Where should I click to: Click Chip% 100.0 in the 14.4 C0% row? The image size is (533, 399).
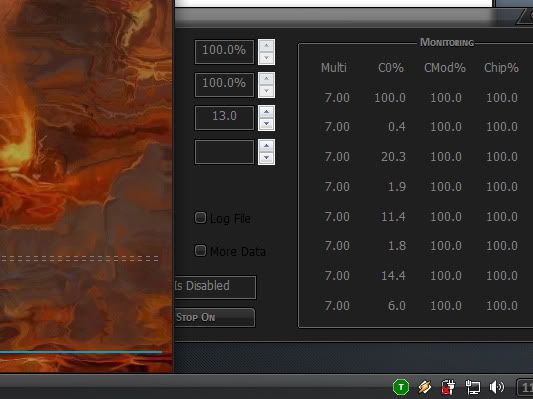[502, 275]
